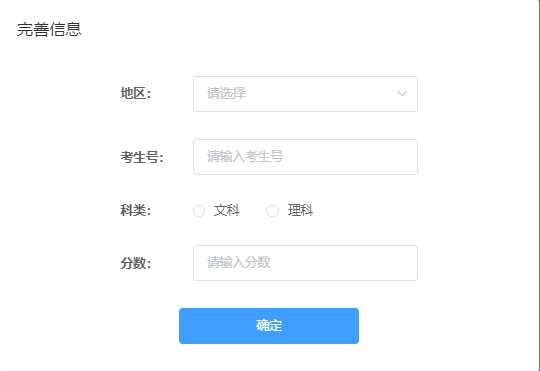Choose the 文科 option label text
The width and height of the screenshot is (540, 371).
226,210
